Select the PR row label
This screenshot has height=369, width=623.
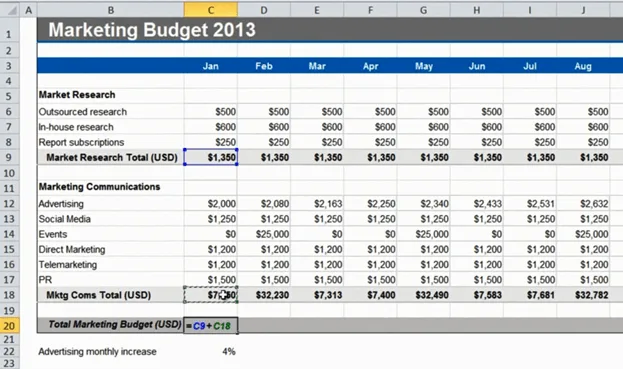pyautogui.click(x=45, y=280)
